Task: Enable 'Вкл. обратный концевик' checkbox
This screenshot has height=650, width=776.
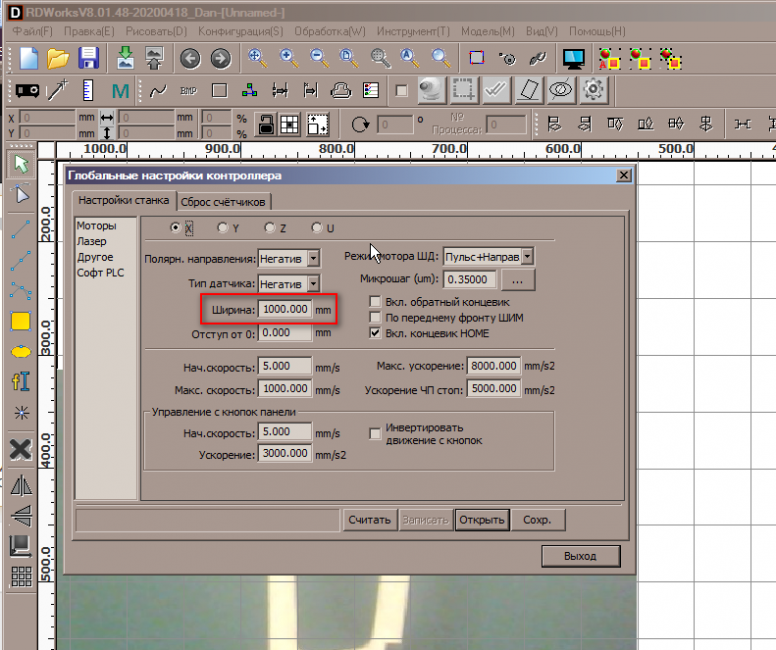Action: [x=376, y=302]
